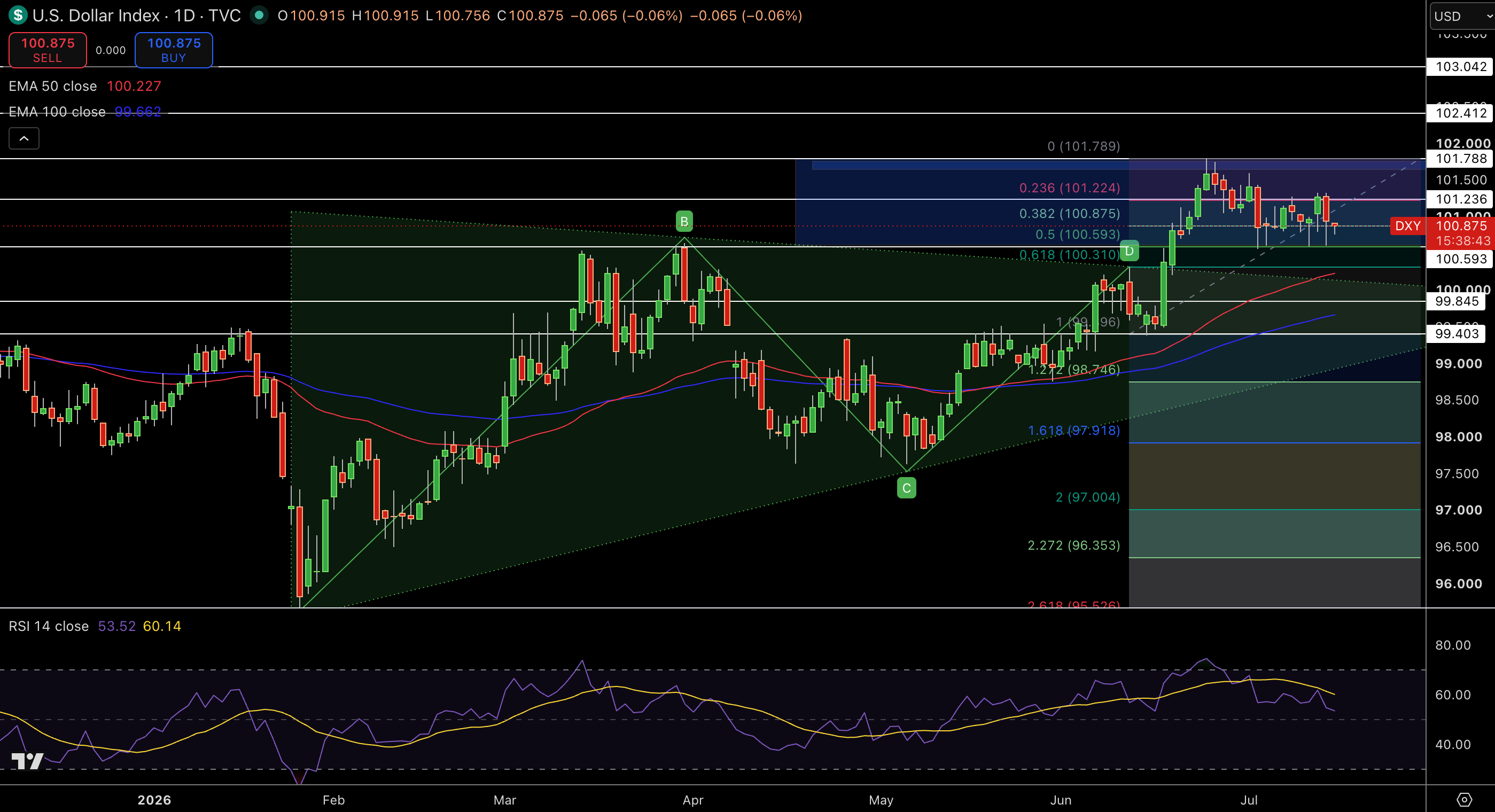Select the EMA 50 close indicator label
The width and height of the screenshot is (1495, 812).
pyautogui.click(x=53, y=86)
